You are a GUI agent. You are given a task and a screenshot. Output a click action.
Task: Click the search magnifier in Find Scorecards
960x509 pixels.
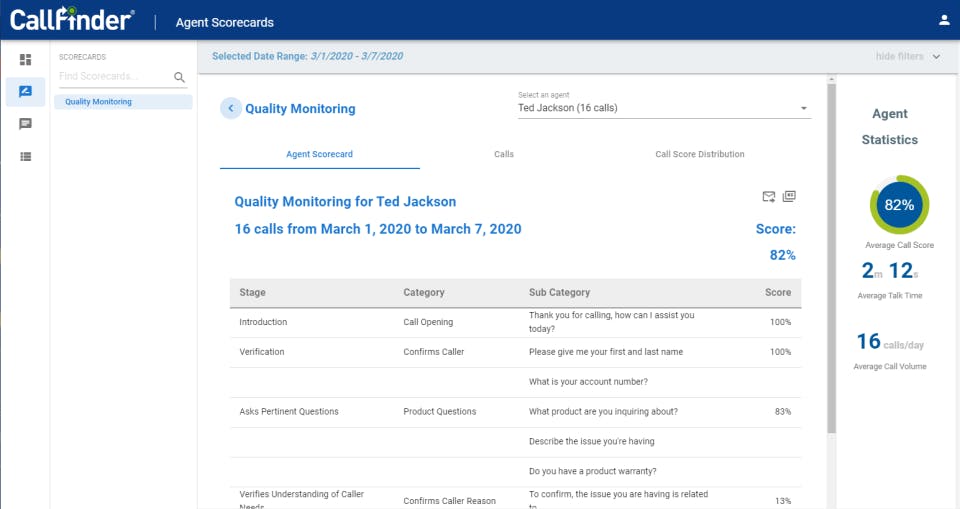point(180,77)
